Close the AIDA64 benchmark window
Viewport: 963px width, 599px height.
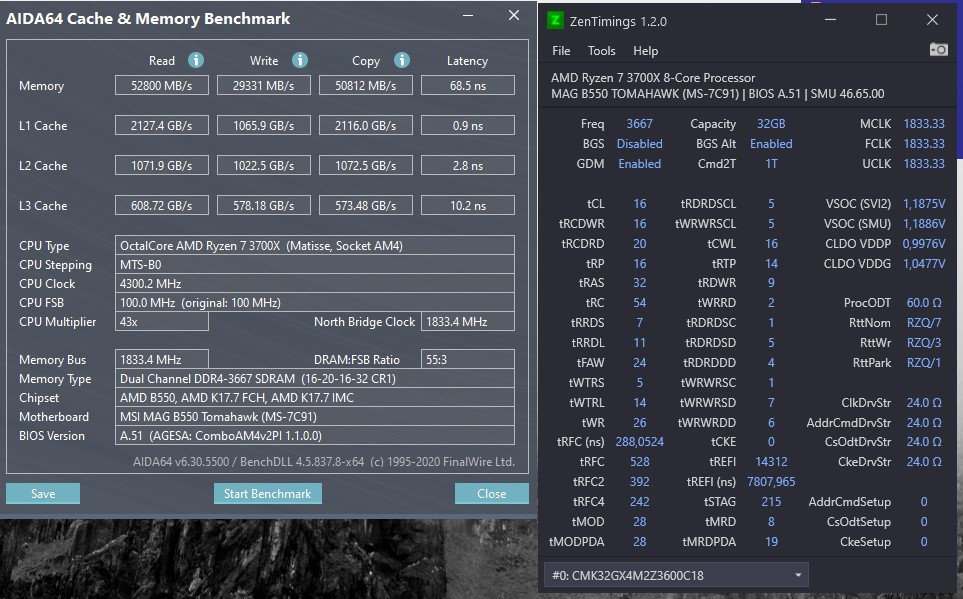(514, 17)
